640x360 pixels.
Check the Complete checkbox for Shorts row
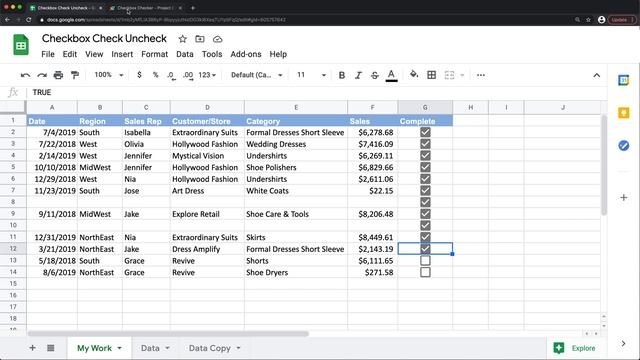(x=425, y=260)
